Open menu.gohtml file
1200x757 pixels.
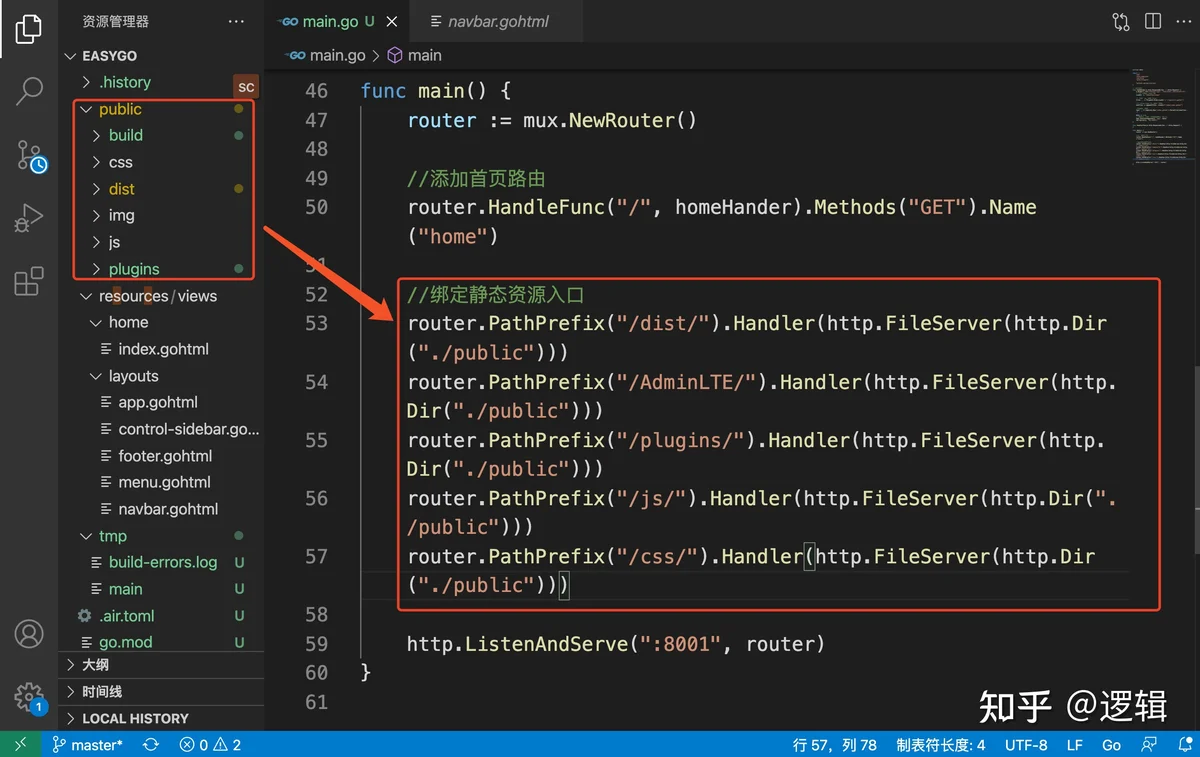(x=160, y=482)
